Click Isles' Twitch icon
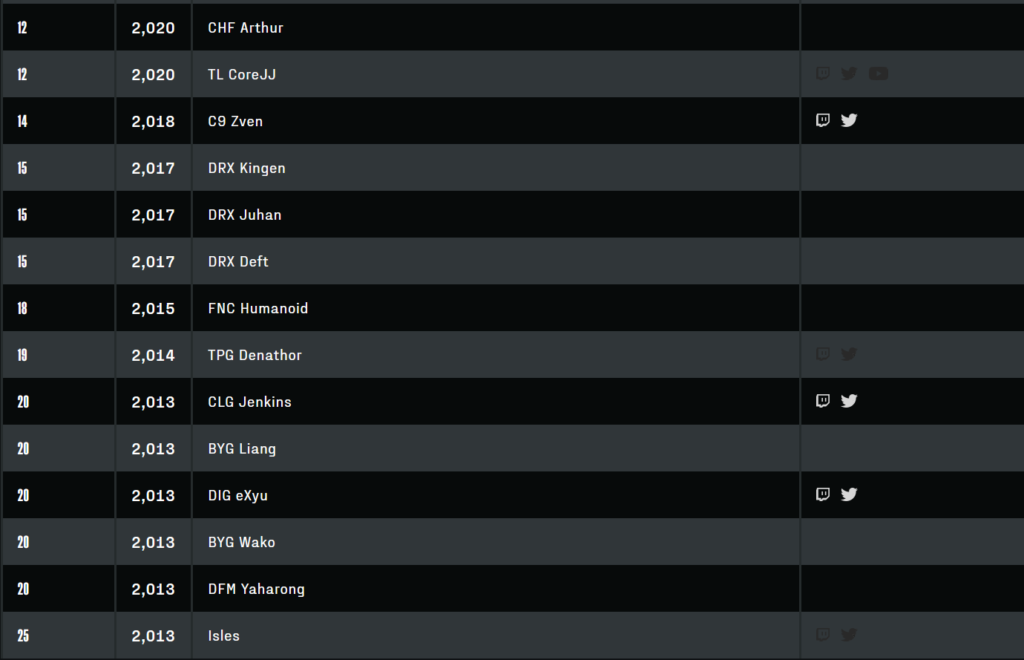This screenshot has width=1024, height=660. (823, 635)
